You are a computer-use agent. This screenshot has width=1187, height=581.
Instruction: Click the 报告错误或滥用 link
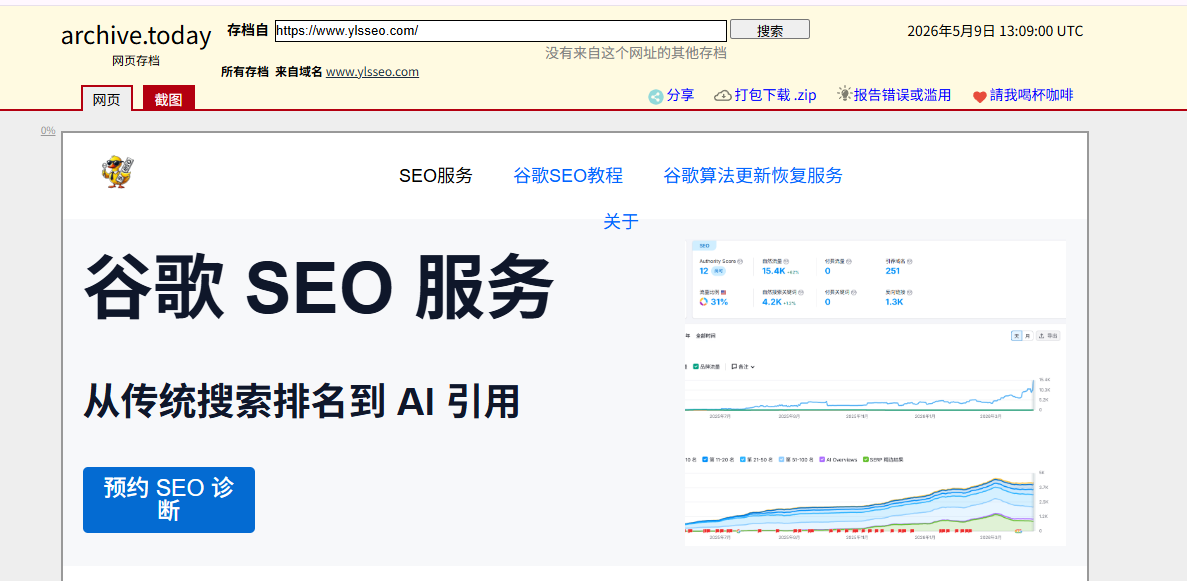click(x=902, y=95)
